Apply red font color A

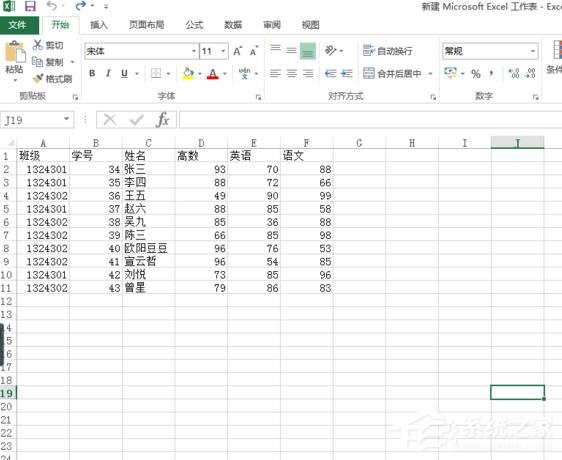[x=213, y=73]
